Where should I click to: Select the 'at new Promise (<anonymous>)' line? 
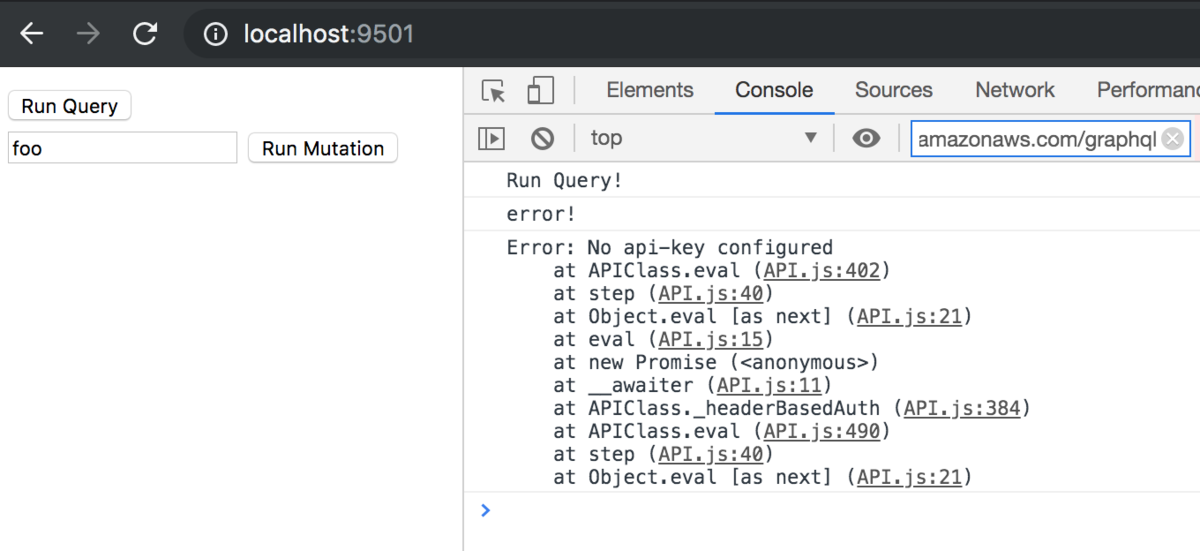716,362
